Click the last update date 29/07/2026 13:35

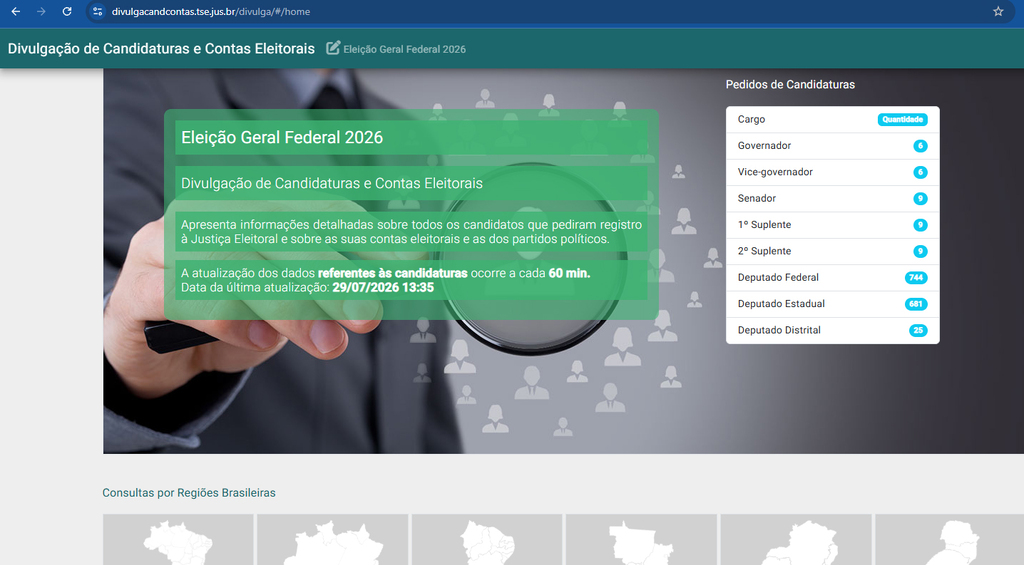click(x=383, y=287)
